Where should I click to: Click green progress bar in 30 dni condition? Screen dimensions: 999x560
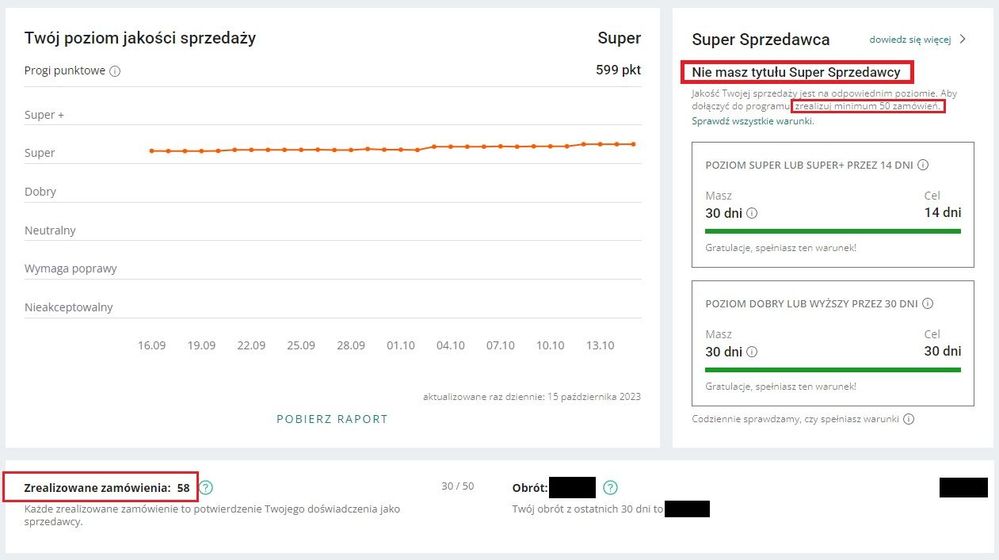coord(832,369)
